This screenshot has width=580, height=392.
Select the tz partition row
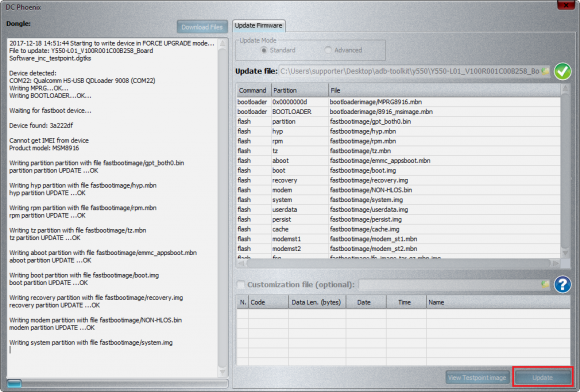click(398, 151)
